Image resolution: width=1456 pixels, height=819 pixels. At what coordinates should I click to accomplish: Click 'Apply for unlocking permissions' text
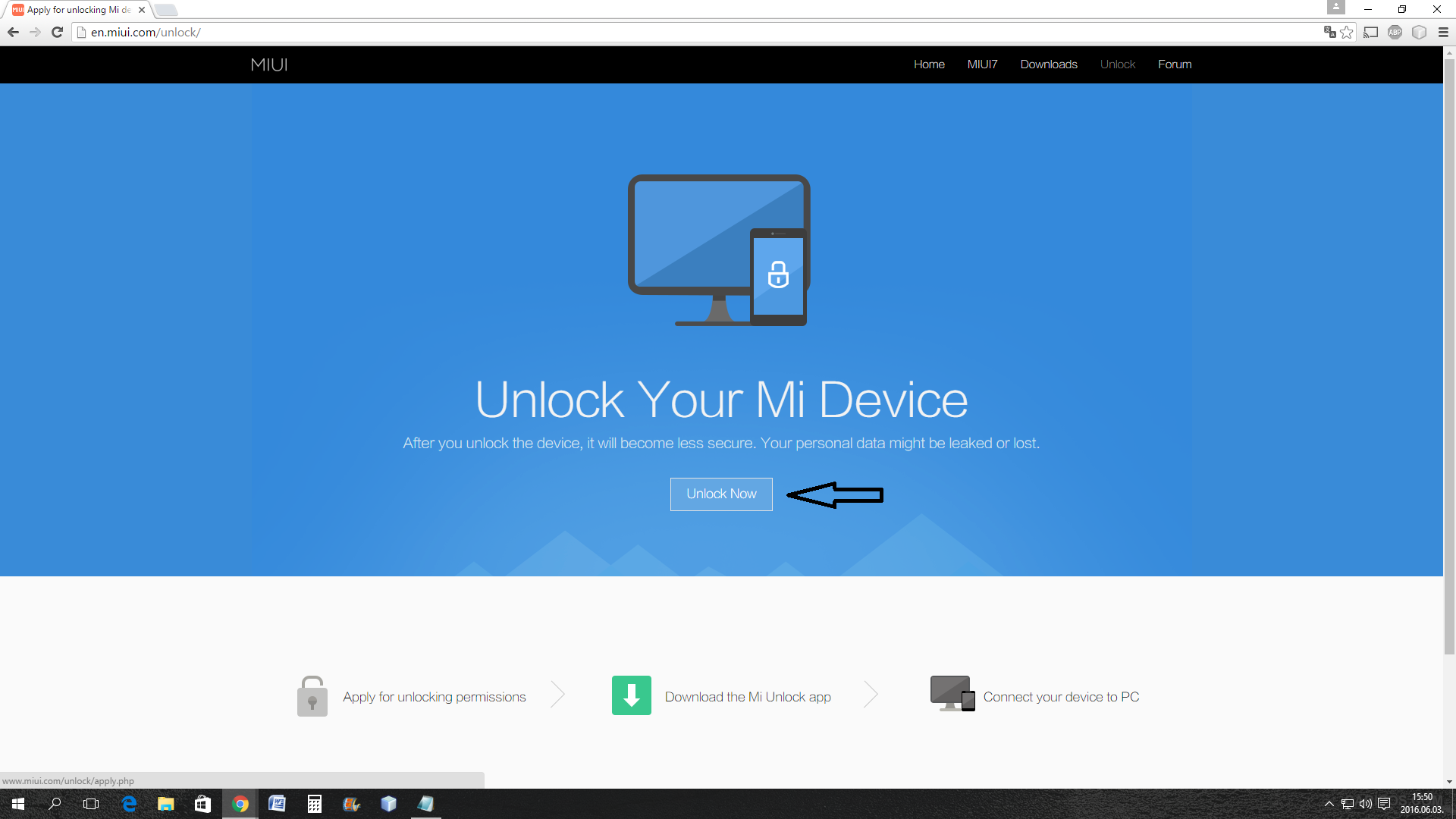click(x=434, y=697)
